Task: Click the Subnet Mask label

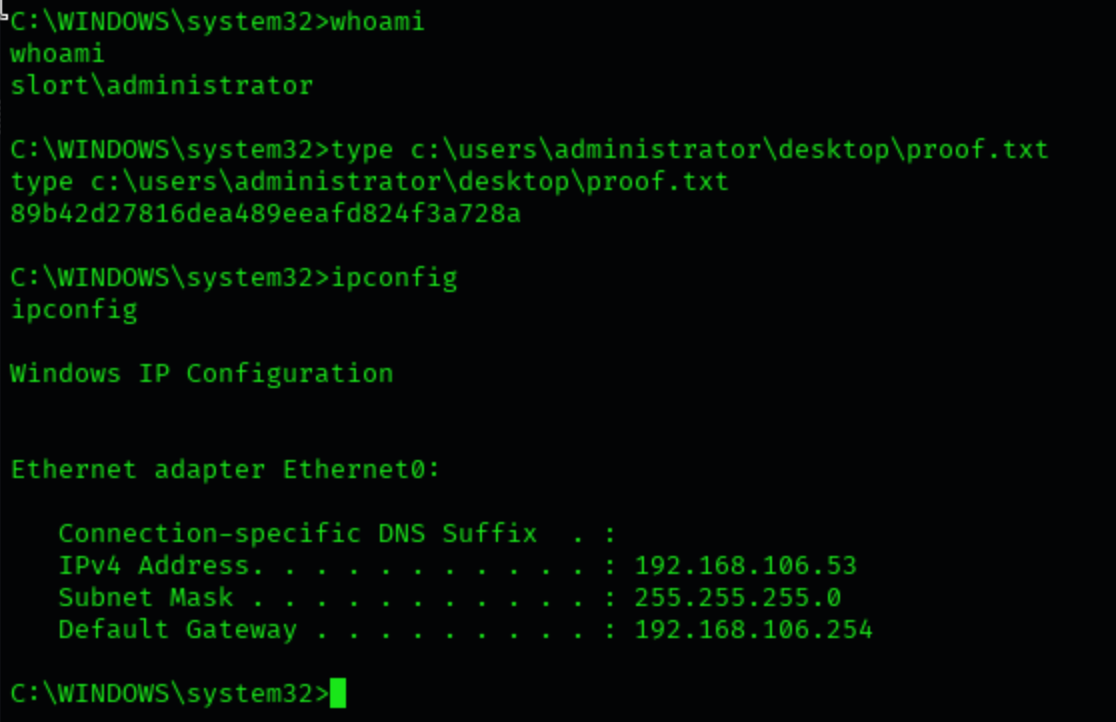Action: point(145,598)
